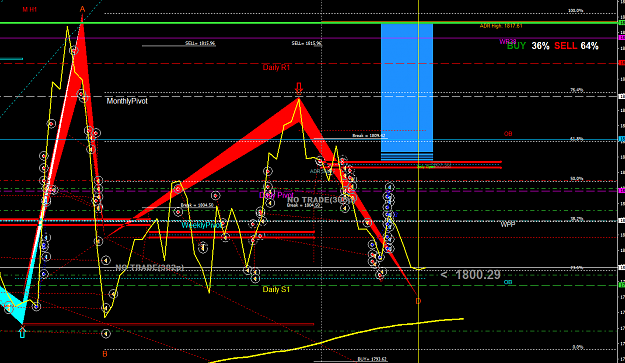Click the green BUY sentiment text
Screen dimensions: 625x363
tap(516, 46)
